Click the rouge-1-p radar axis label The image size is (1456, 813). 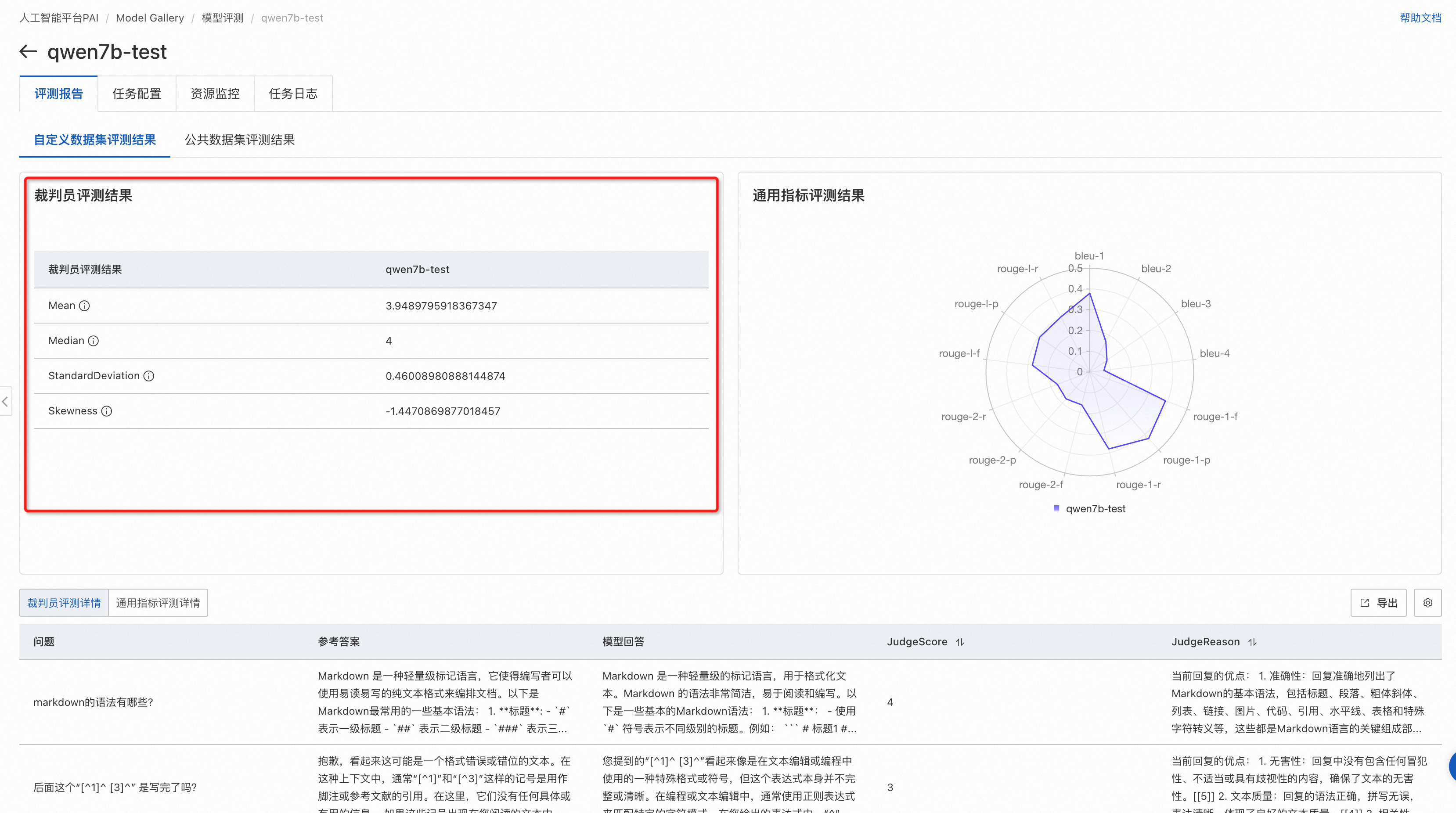pos(1186,460)
